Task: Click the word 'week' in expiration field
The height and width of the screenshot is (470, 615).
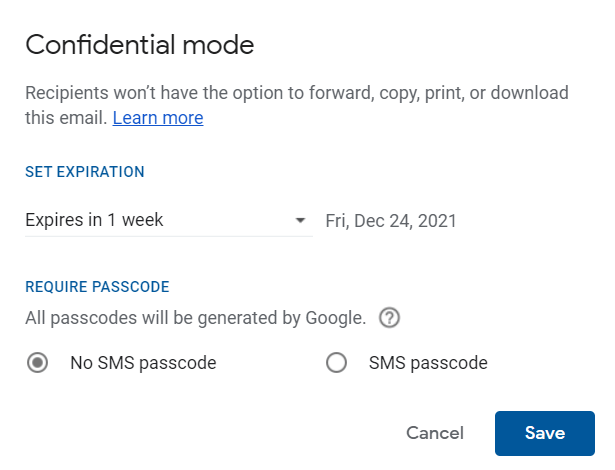Action: coord(142,220)
